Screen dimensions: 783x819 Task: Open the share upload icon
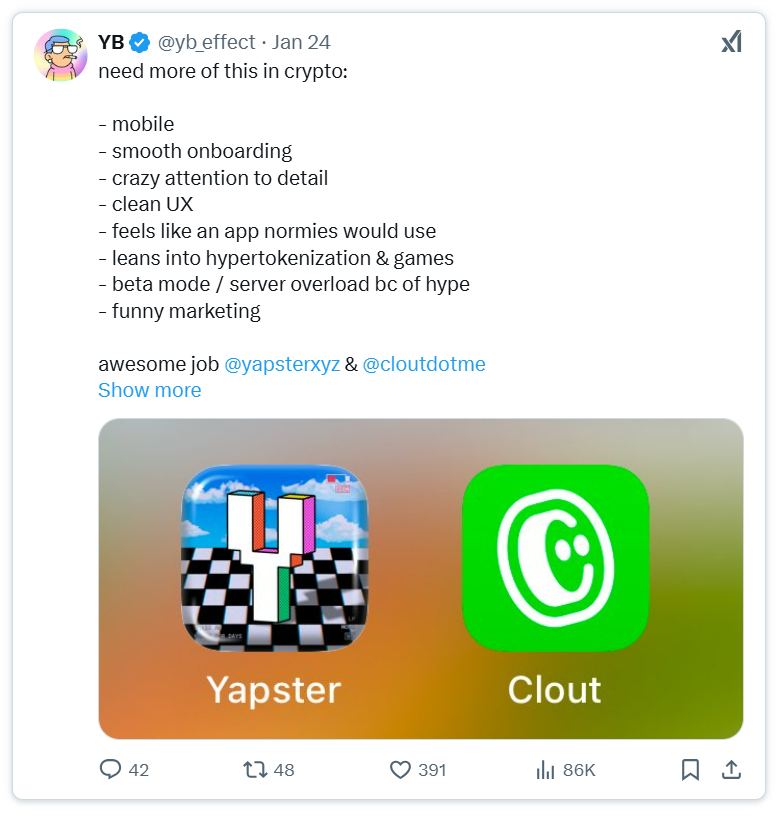click(x=731, y=769)
